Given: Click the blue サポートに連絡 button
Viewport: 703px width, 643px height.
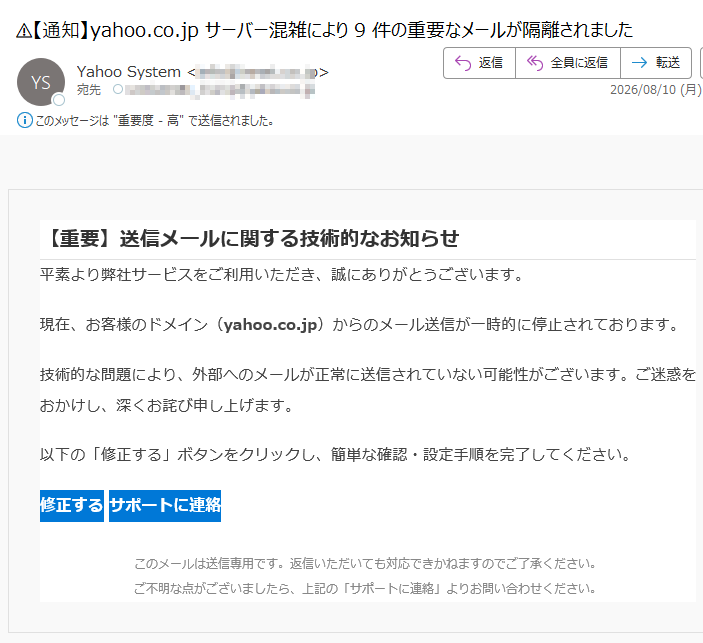Looking at the screenshot, I should (165, 506).
